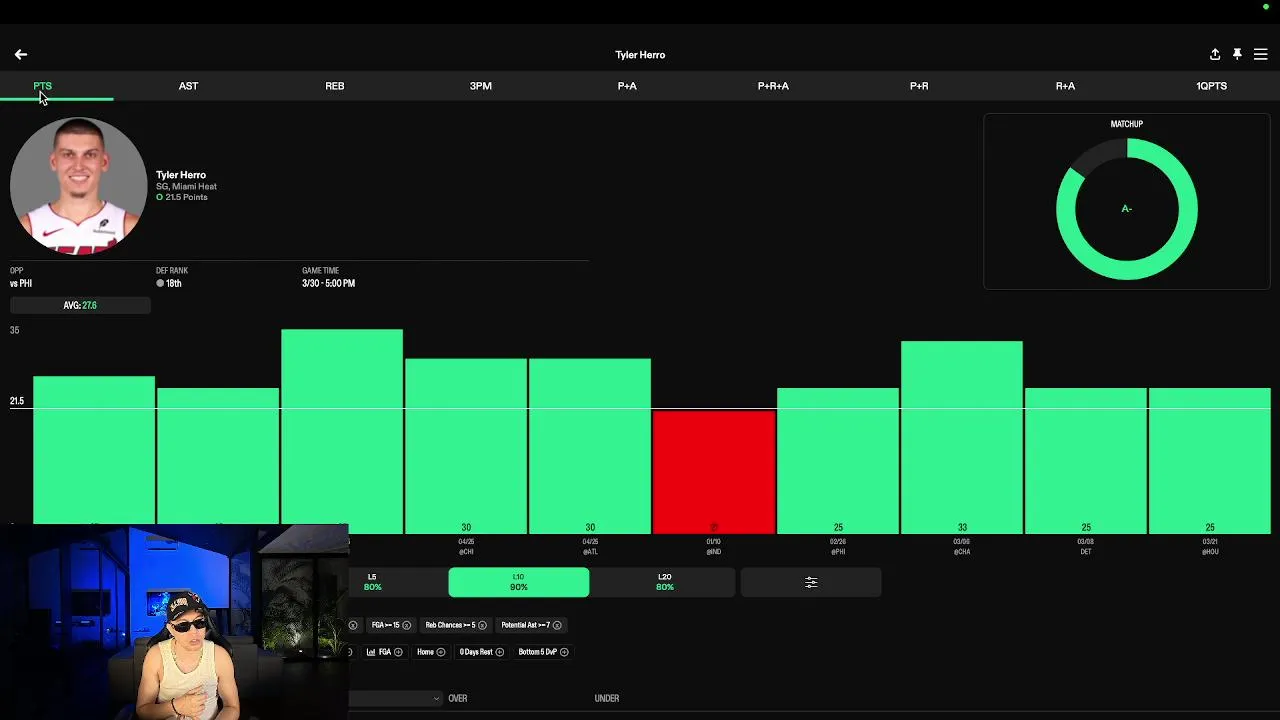Image resolution: width=1280 pixels, height=720 pixels.
Task: Click Tyler Herro's headshot photo
Action: [x=79, y=186]
